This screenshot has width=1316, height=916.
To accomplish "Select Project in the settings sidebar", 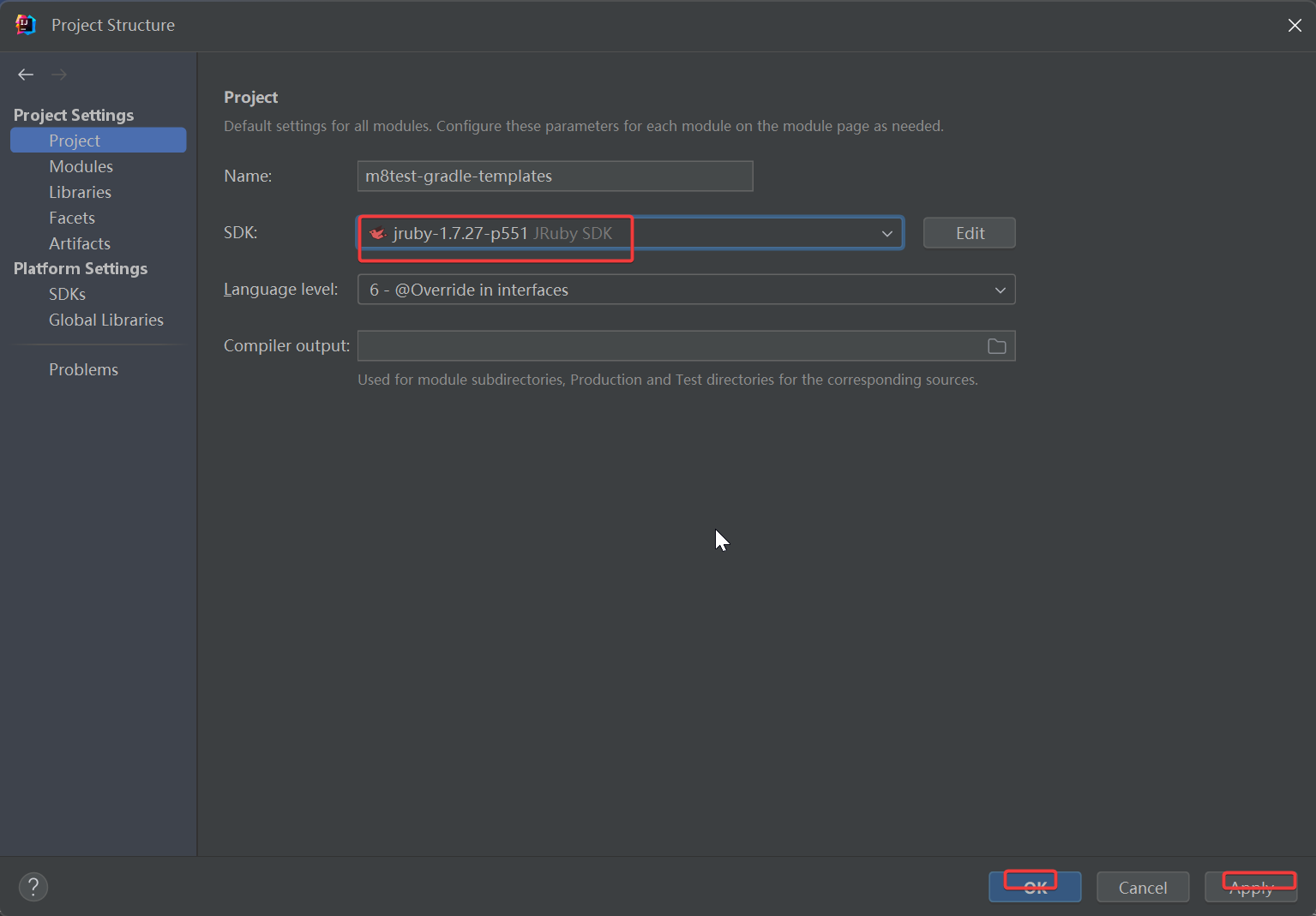I will click(75, 141).
